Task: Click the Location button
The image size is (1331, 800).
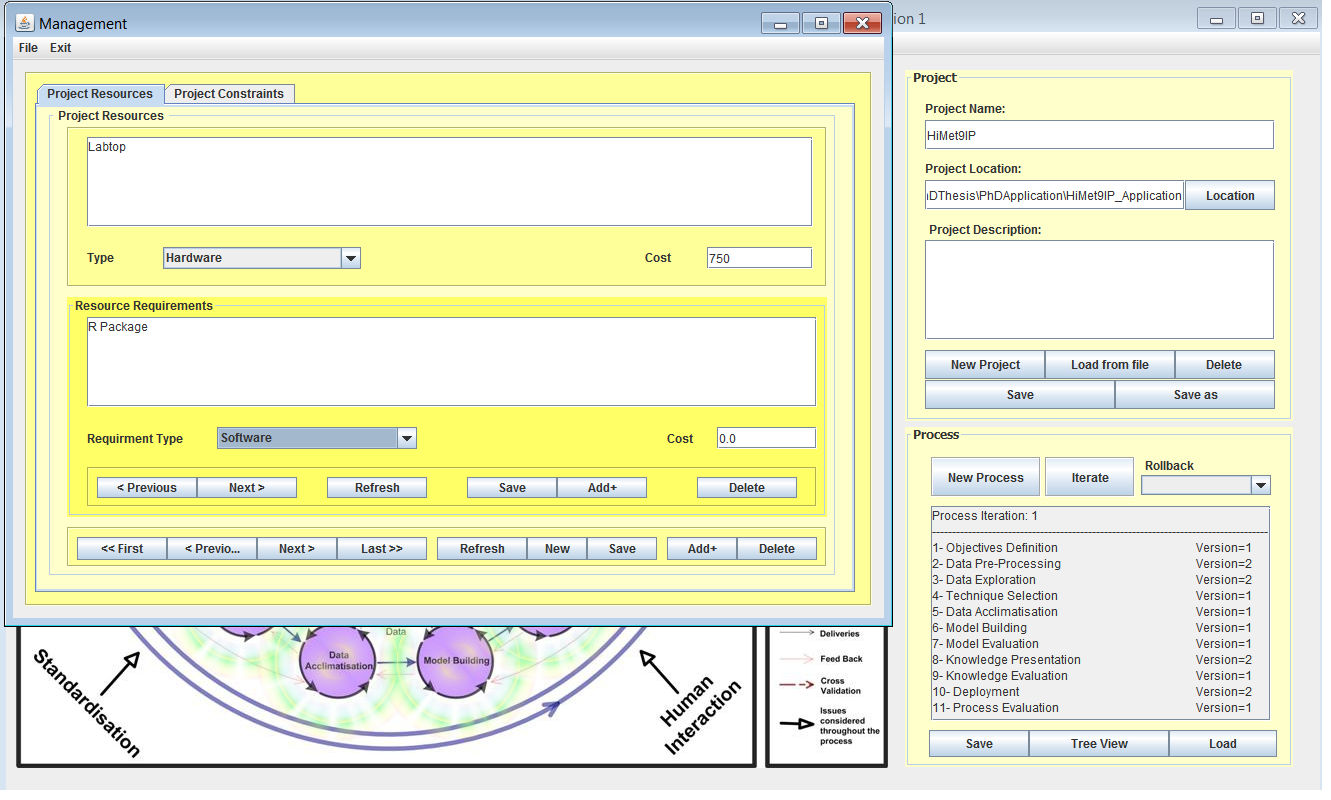Action: point(1229,196)
